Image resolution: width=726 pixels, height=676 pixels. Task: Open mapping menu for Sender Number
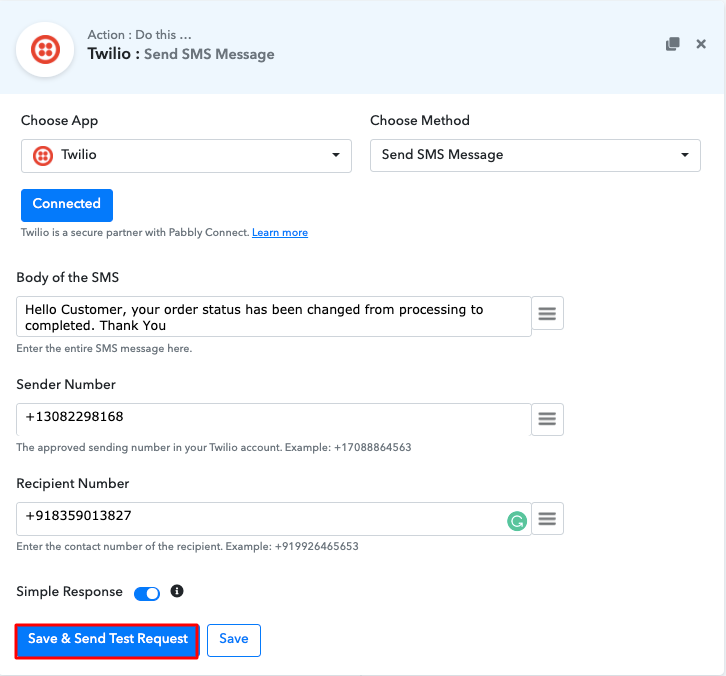click(x=547, y=419)
